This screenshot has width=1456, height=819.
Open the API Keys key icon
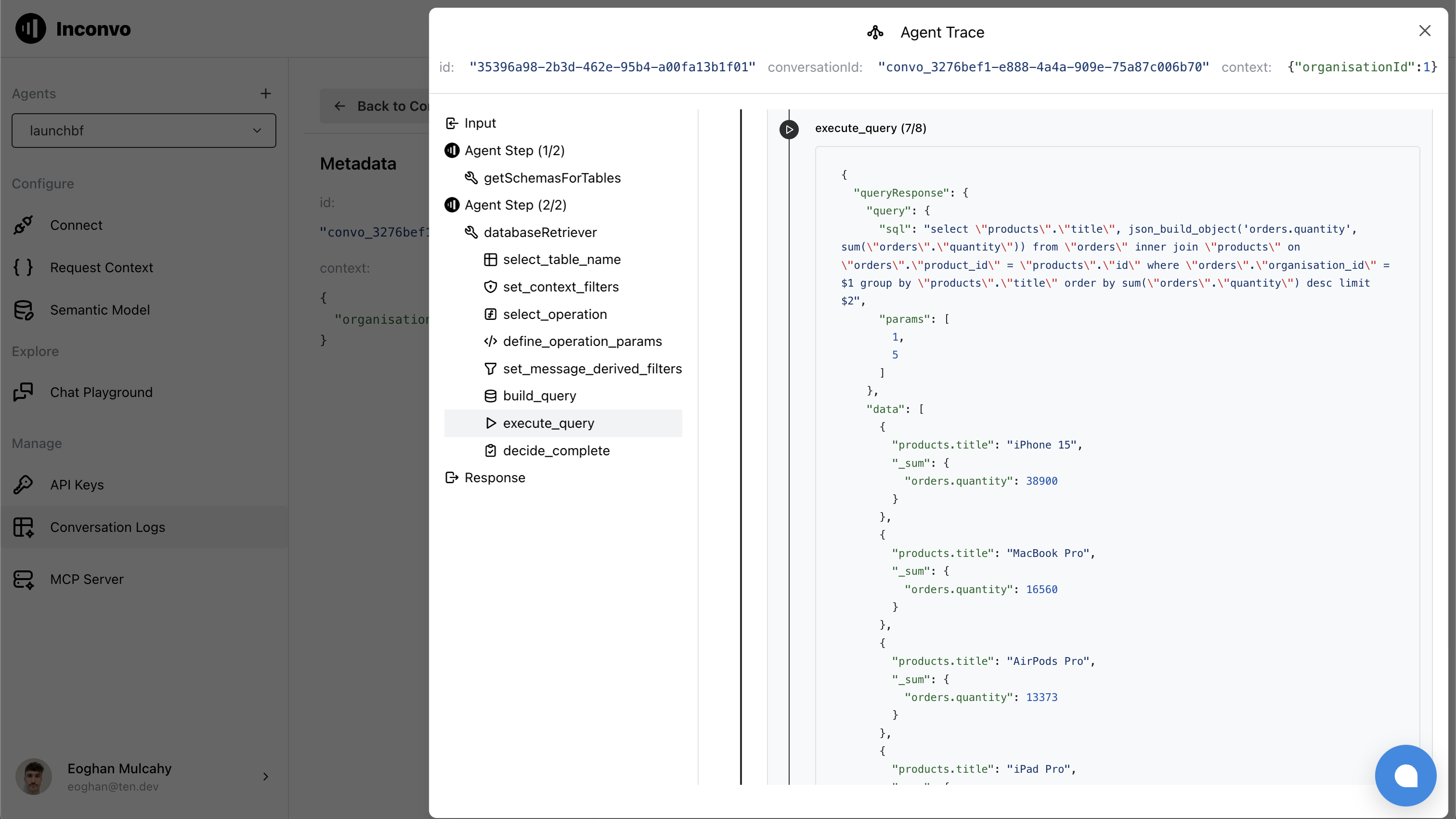pos(23,485)
